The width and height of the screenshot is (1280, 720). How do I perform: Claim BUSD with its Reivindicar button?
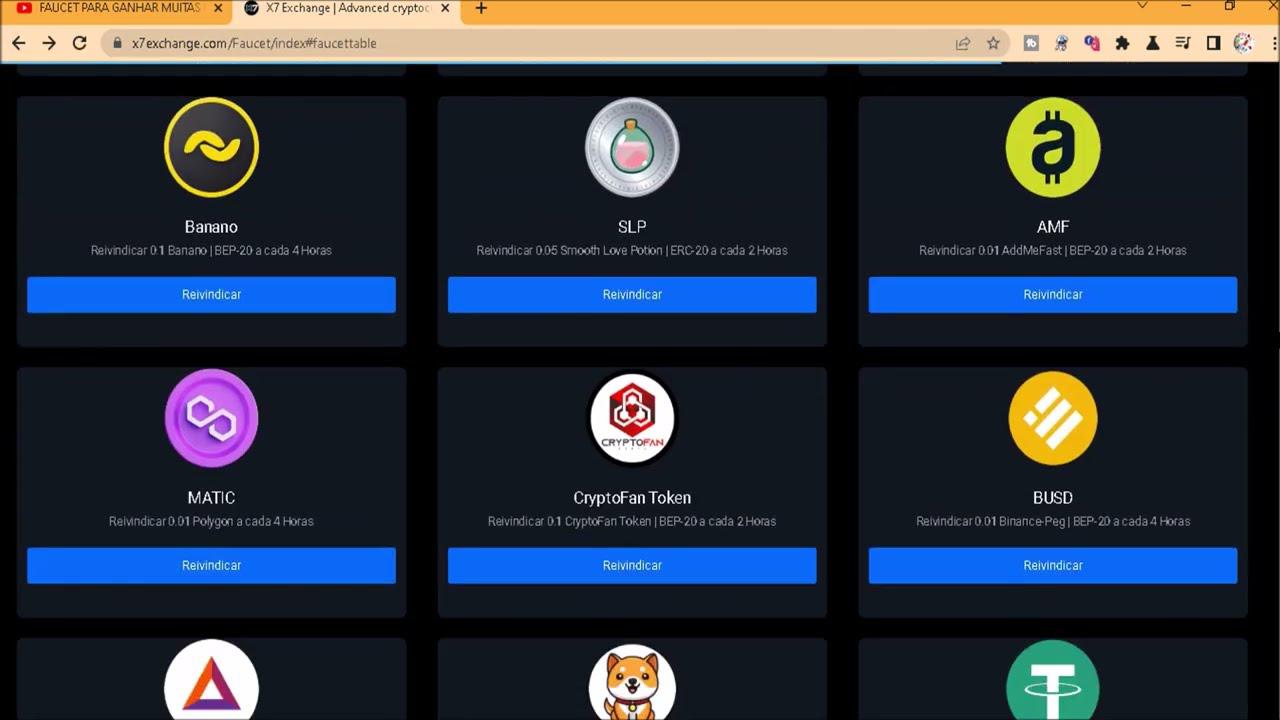tap(1052, 565)
